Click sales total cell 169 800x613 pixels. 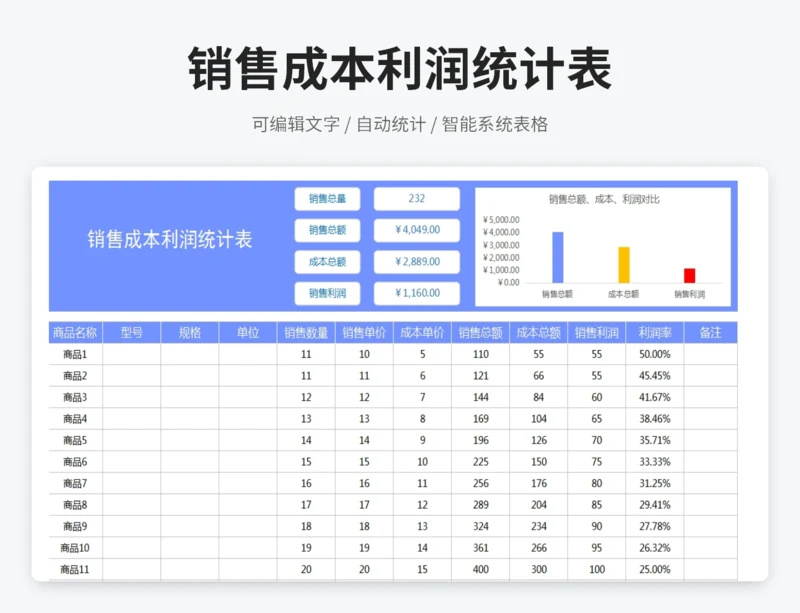pyautogui.click(x=481, y=419)
